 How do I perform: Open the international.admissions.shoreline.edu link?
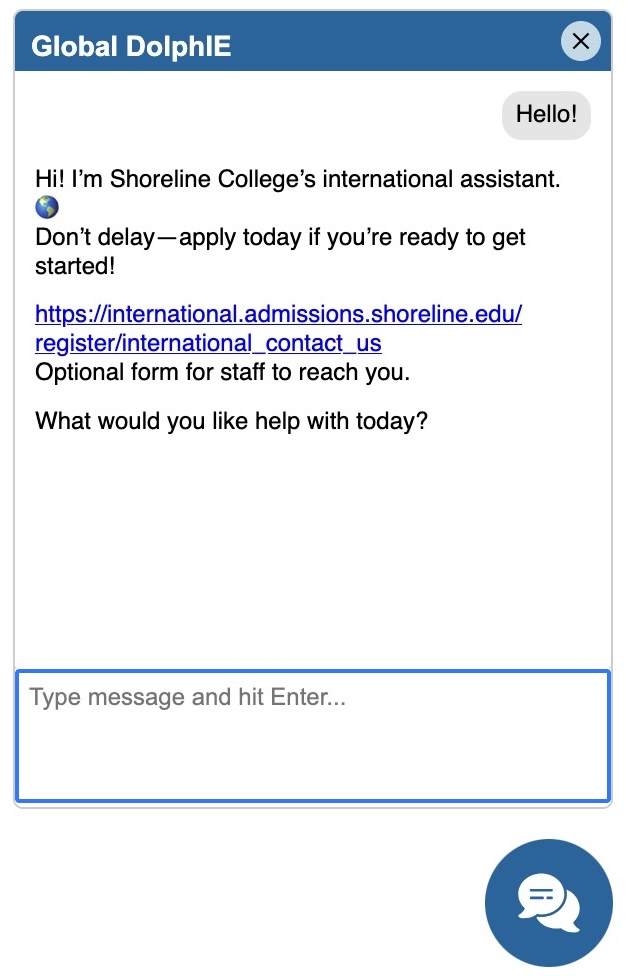point(278,315)
